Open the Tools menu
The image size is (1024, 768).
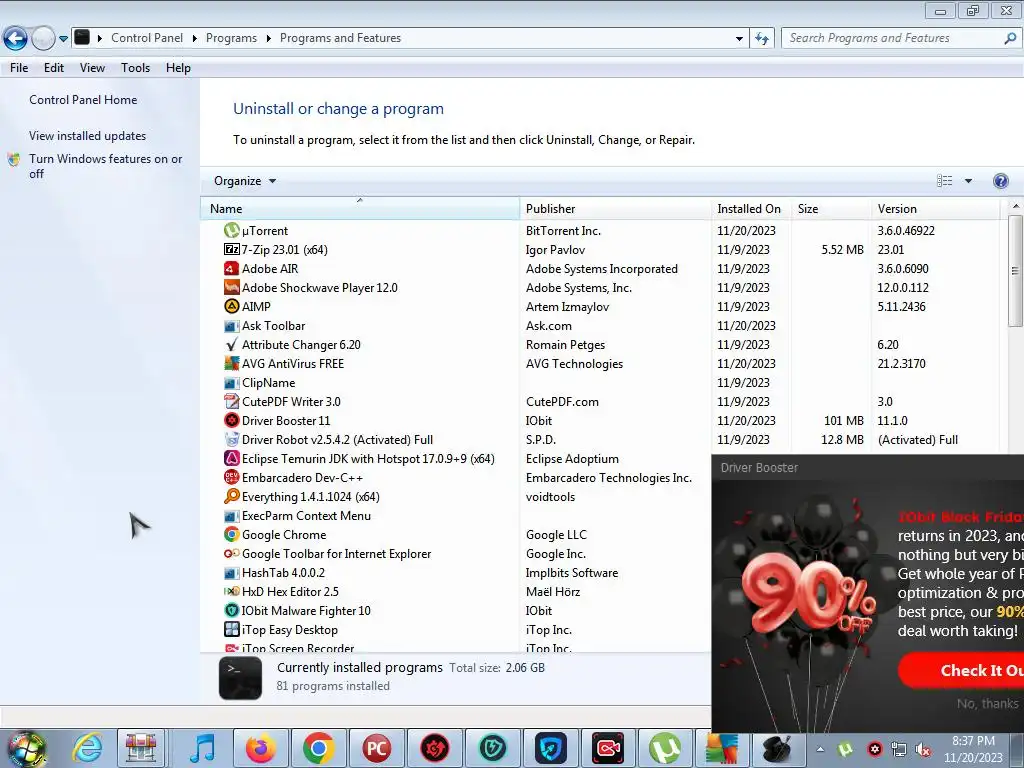tap(135, 68)
